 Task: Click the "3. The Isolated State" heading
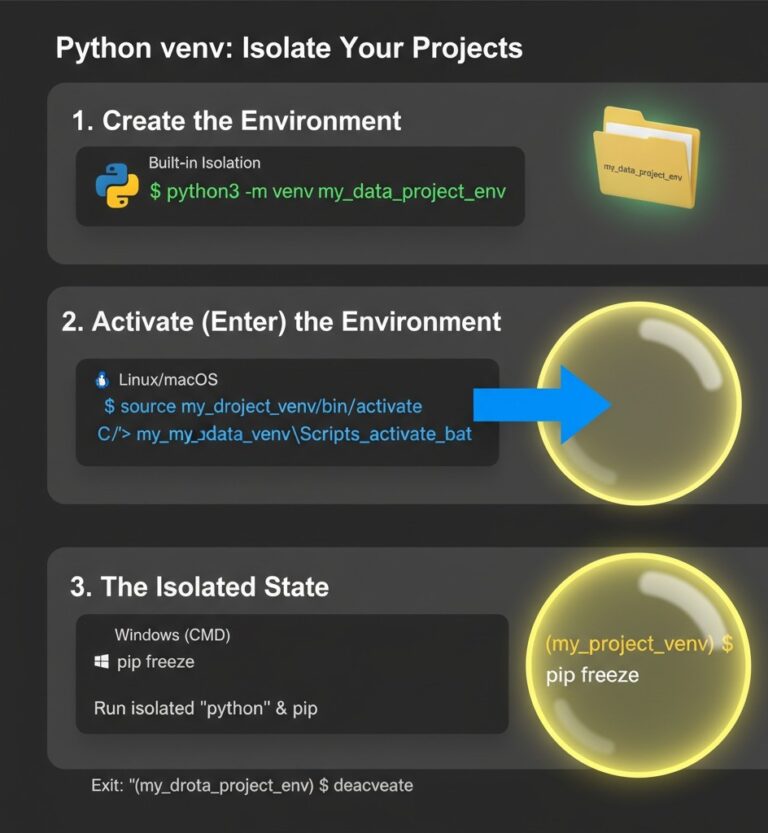(199, 586)
